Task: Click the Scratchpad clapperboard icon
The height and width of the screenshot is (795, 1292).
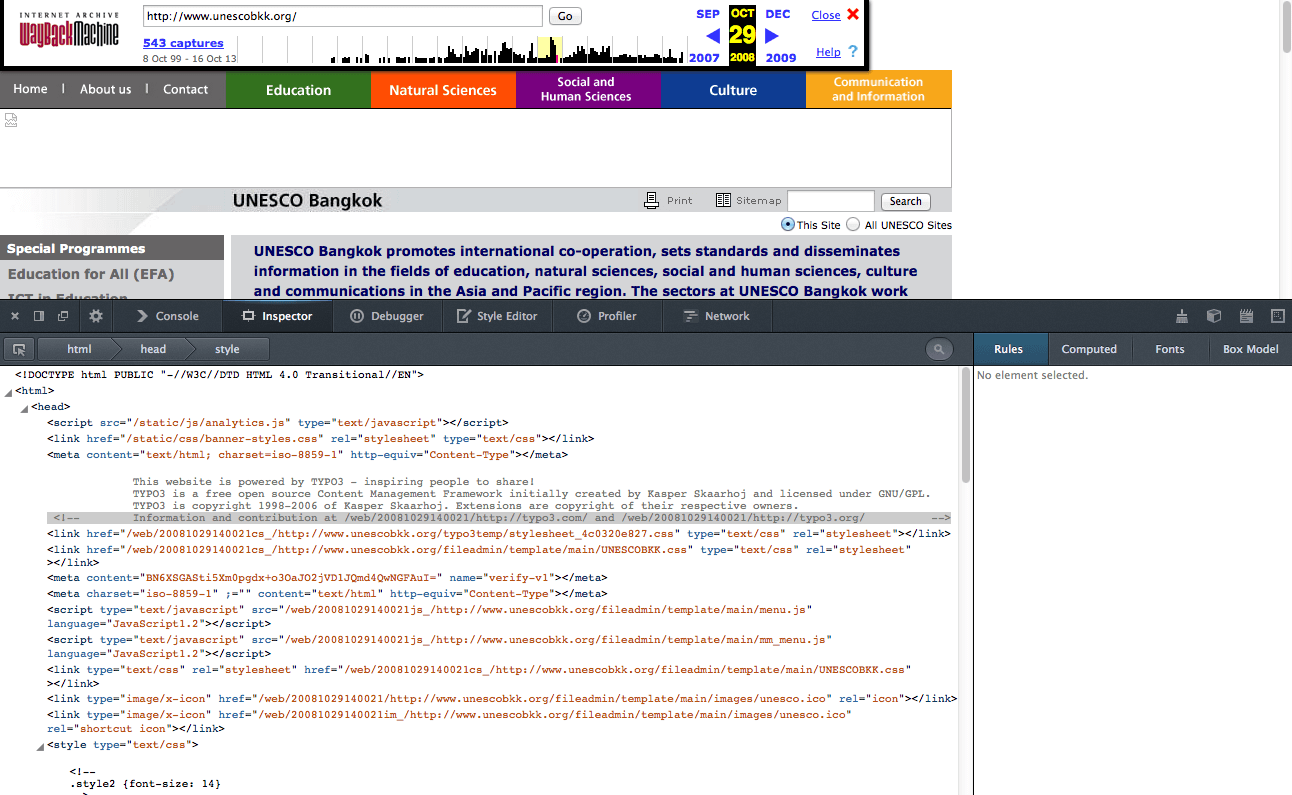Action: pyautogui.click(x=1246, y=316)
